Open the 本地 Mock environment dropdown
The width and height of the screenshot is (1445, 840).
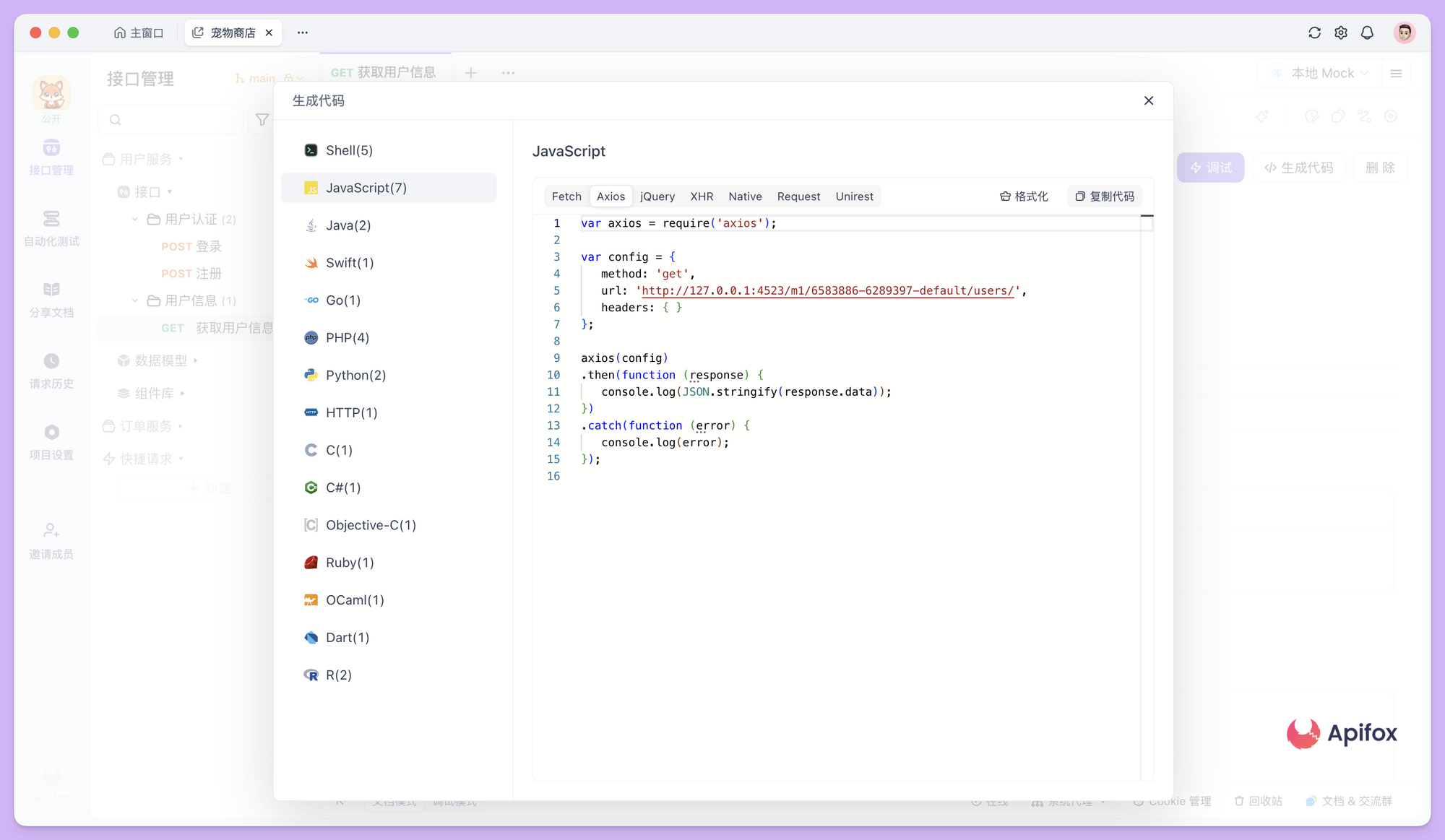[x=1317, y=73]
